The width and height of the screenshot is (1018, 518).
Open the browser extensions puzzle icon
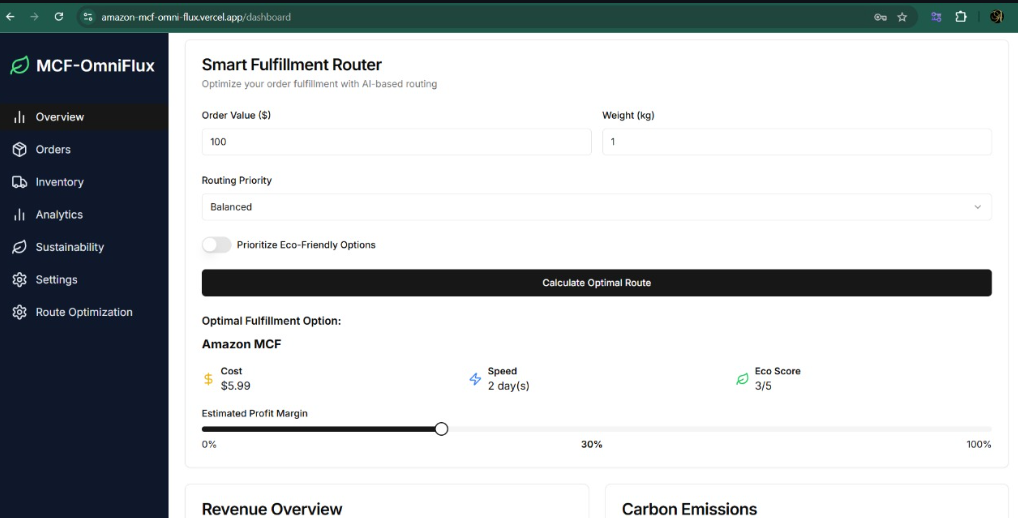[961, 17]
